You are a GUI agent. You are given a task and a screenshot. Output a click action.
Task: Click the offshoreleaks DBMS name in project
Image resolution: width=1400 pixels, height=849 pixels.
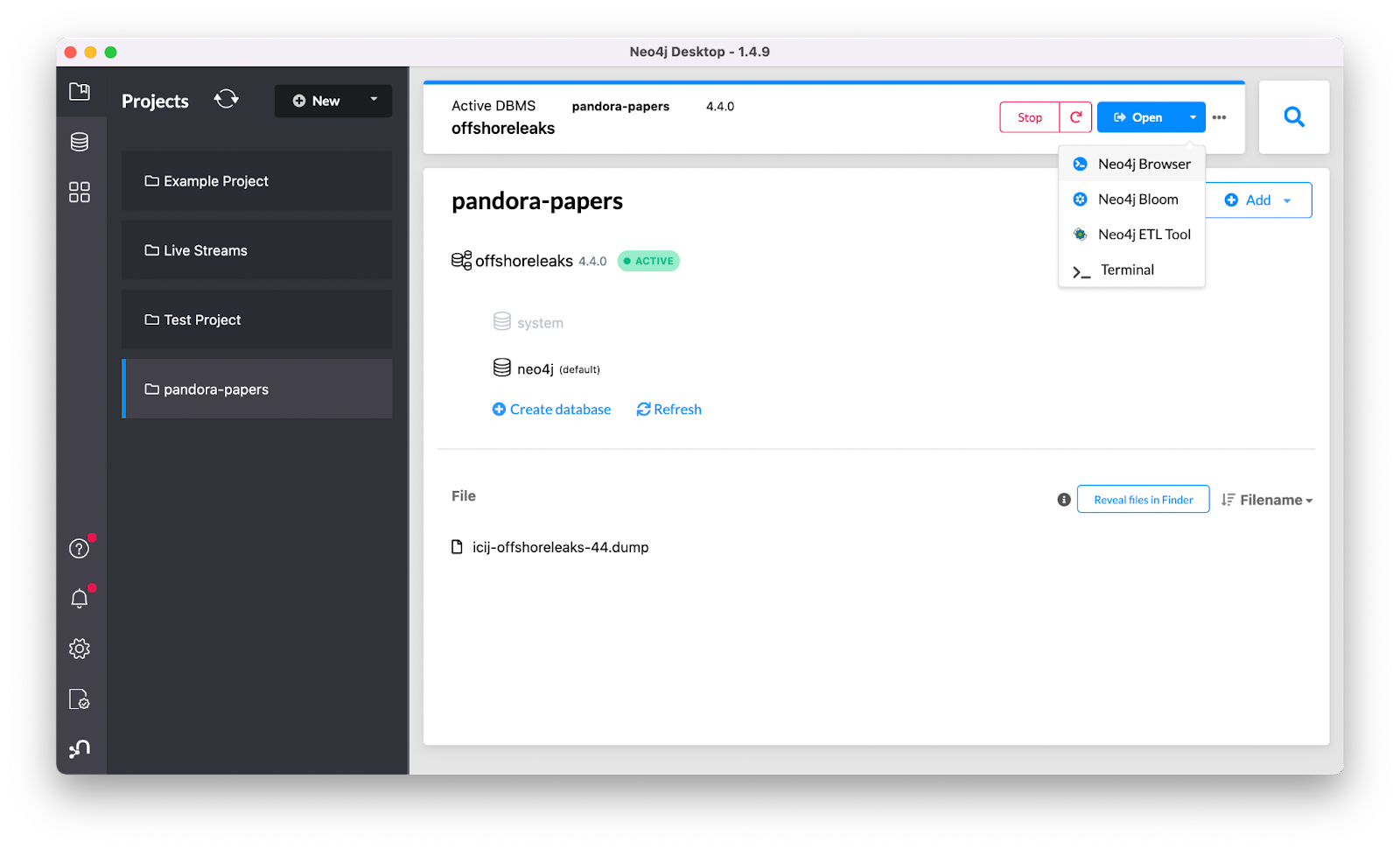pos(524,261)
